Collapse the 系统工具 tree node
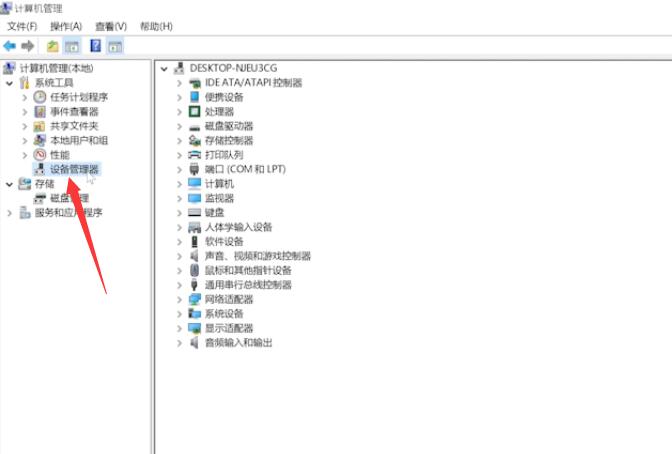672x454 pixels. click(9, 83)
